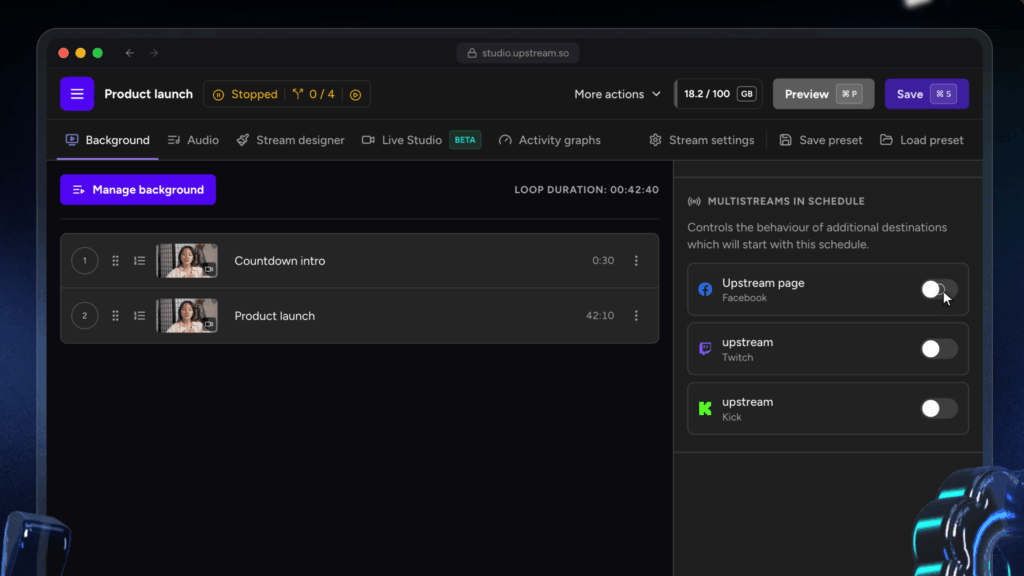
Task: Grab the Countdown intro drag handle
Action: pyautogui.click(x=115, y=261)
